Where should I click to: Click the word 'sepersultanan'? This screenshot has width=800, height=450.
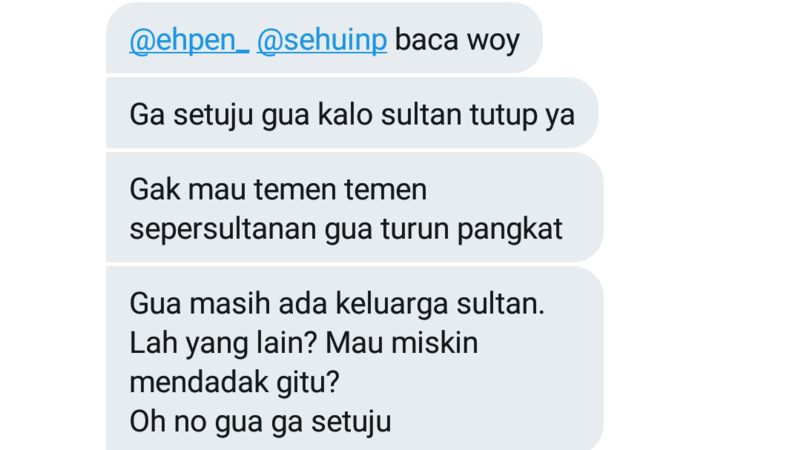point(223,229)
